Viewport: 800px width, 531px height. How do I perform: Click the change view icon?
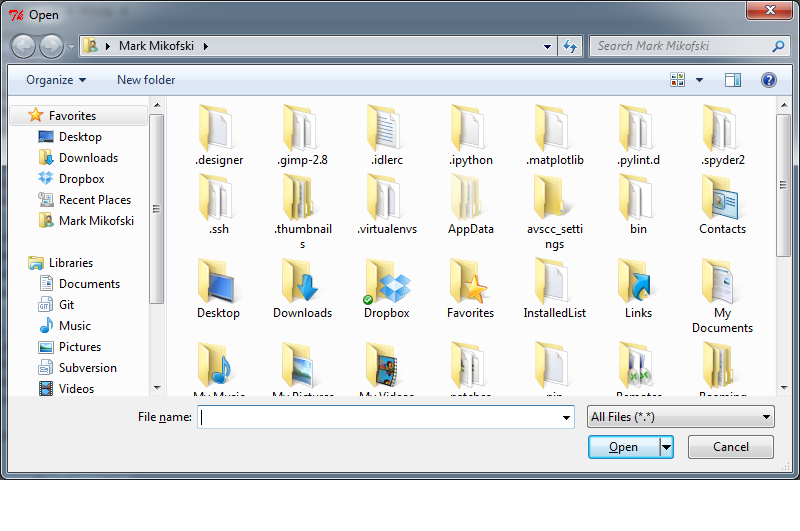tap(678, 80)
